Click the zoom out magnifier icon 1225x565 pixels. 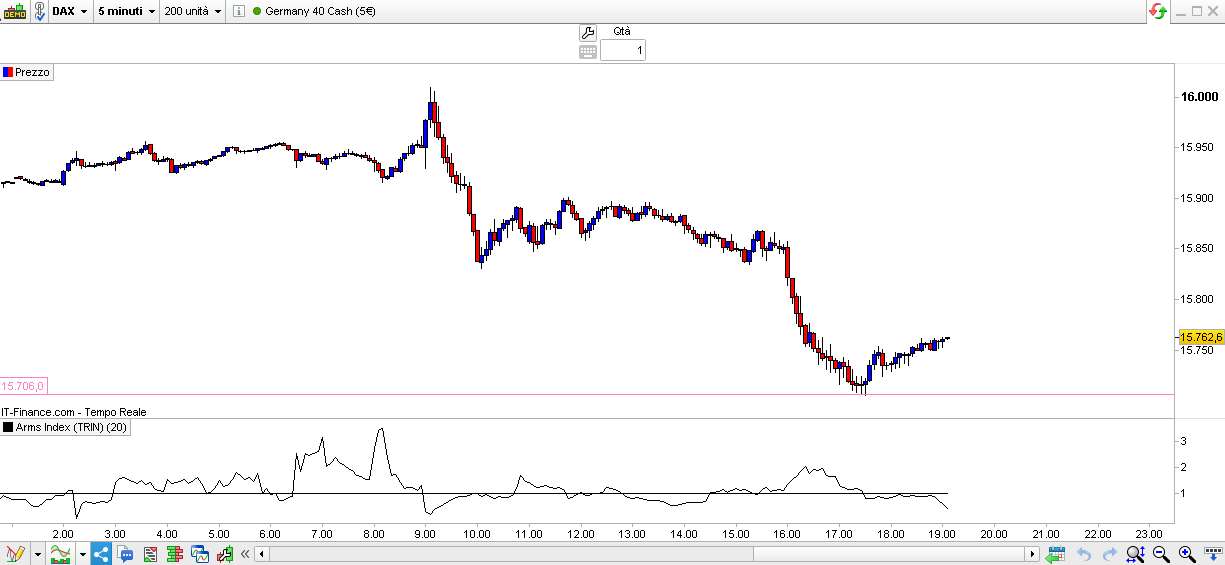point(1161,554)
